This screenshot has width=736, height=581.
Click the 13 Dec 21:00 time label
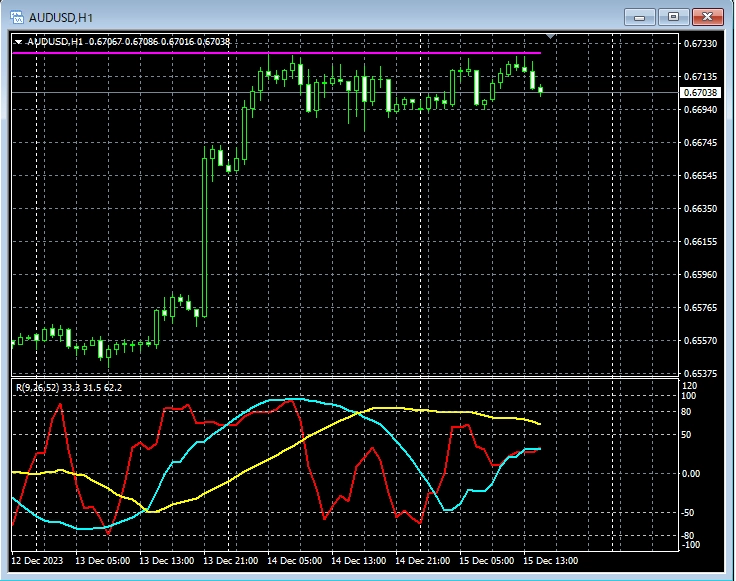(x=233, y=561)
